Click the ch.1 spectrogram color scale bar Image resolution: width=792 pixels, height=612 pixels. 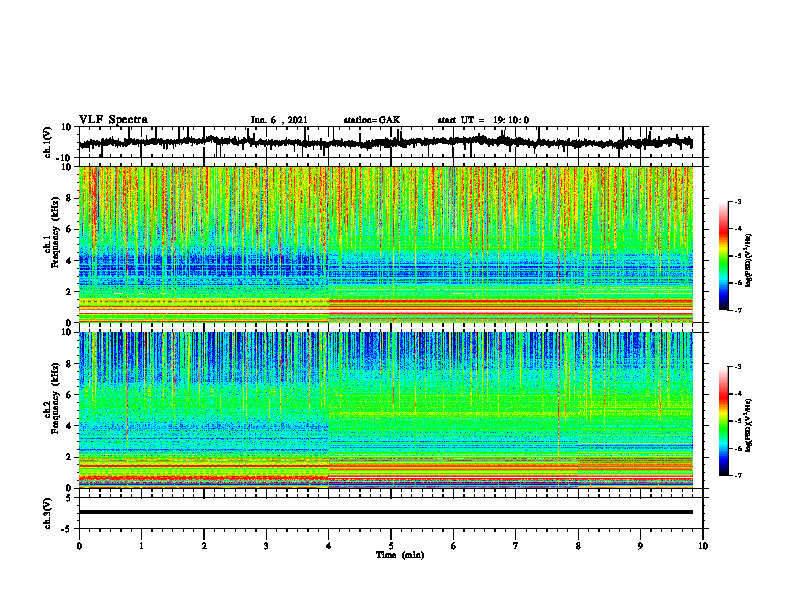coord(724,256)
